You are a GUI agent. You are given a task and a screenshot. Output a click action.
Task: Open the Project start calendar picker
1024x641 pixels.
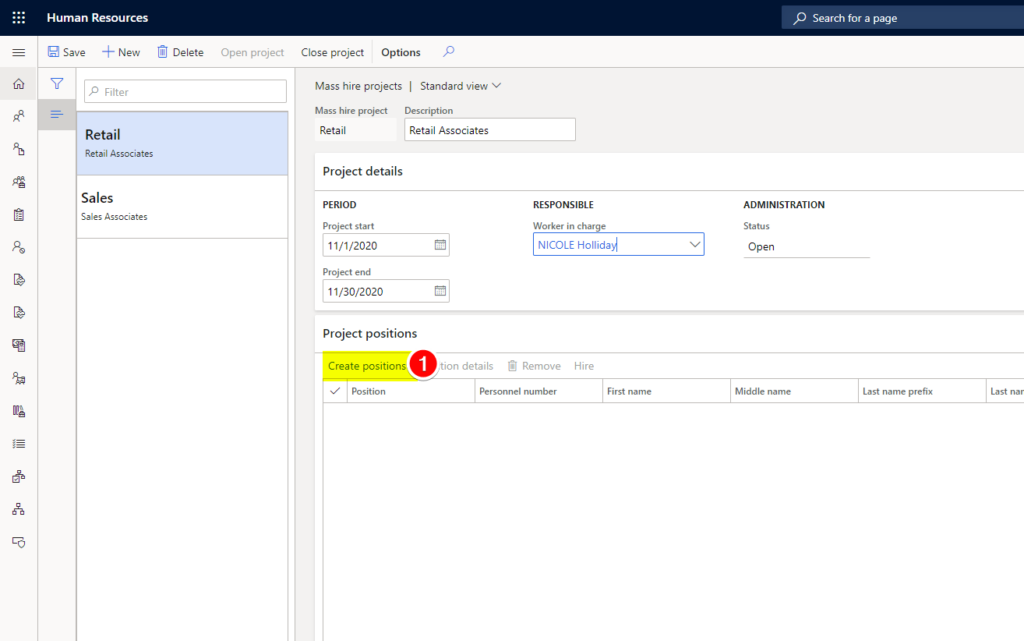tap(440, 245)
